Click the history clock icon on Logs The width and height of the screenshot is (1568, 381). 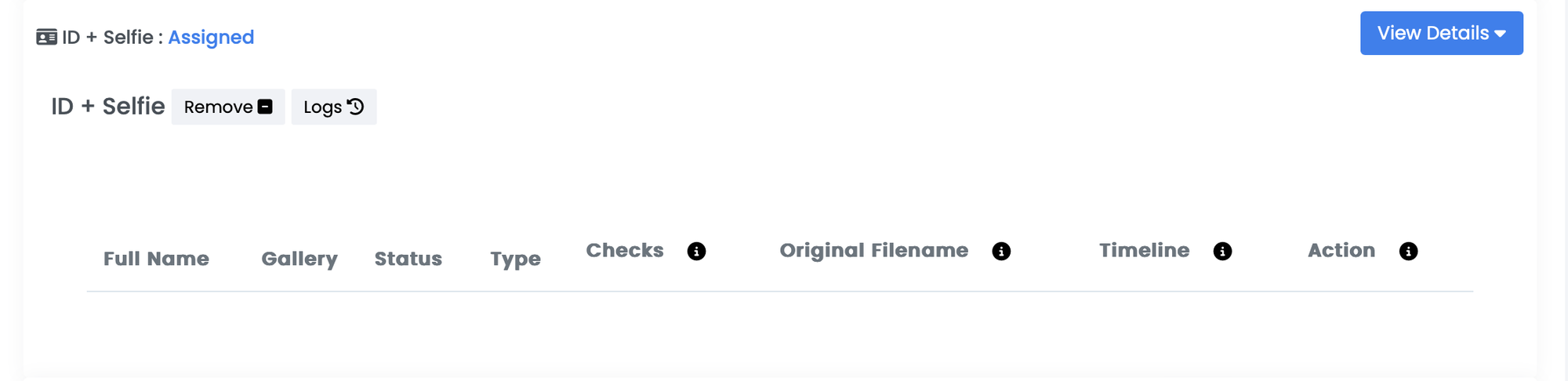356,107
